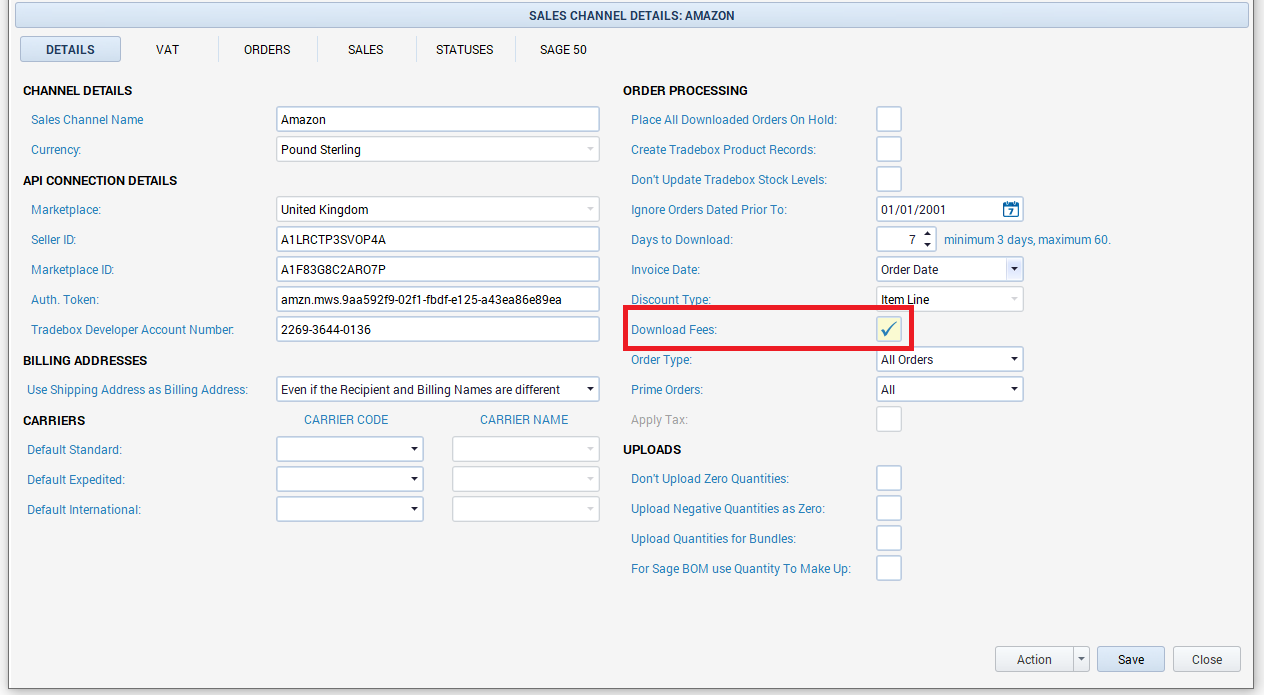
Task: Tick Place All Downloaded Orders On Hold
Action: coord(889,119)
